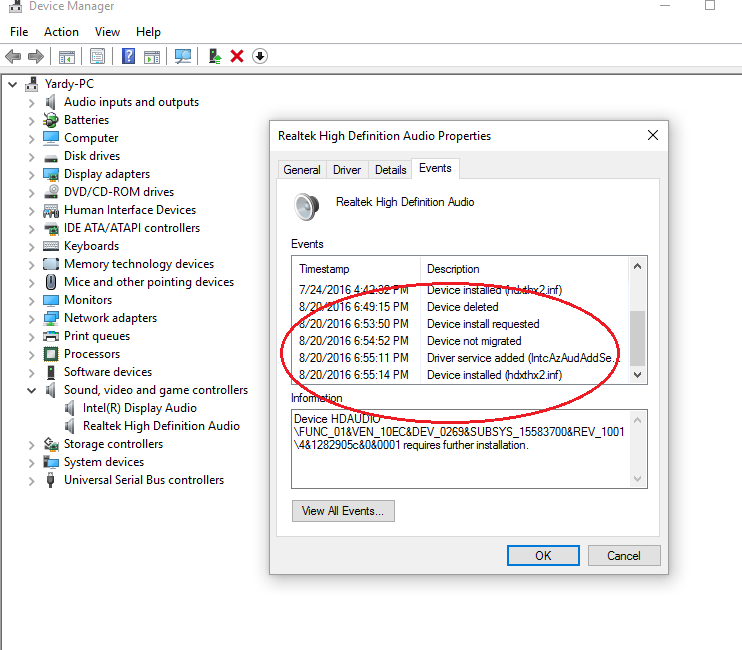Image resolution: width=742 pixels, height=650 pixels.
Task: Click the speaker icon in Properties dialog
Action: (x=306, y=207)
